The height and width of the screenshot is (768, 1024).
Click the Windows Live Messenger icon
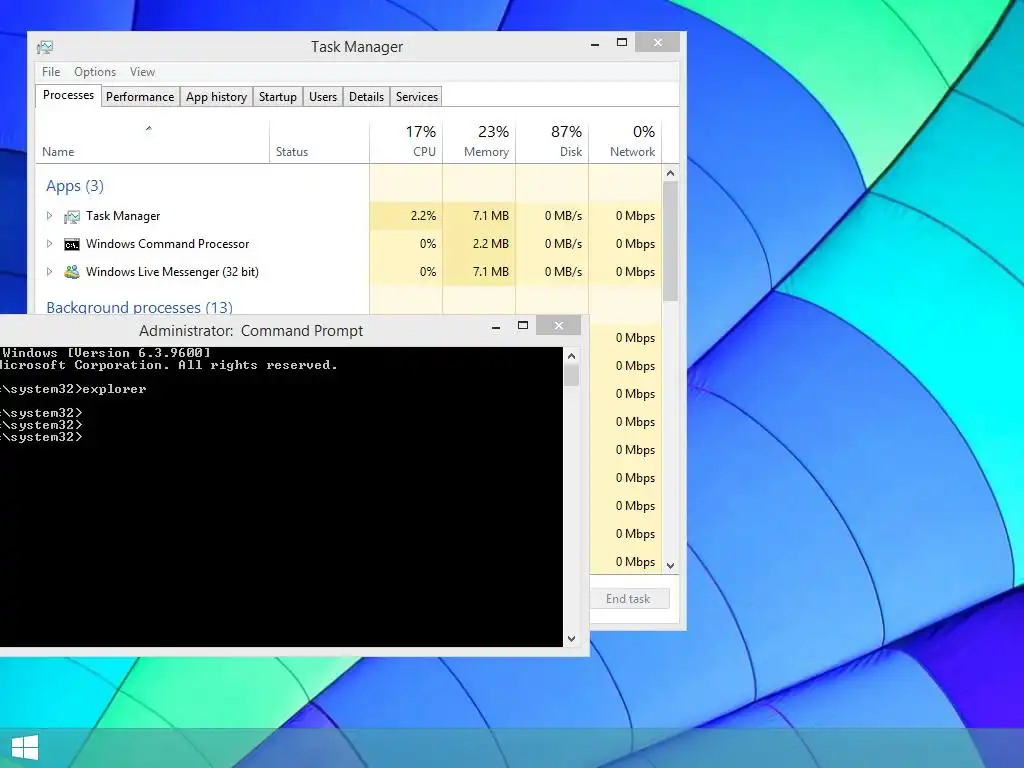tap(72, 272)
